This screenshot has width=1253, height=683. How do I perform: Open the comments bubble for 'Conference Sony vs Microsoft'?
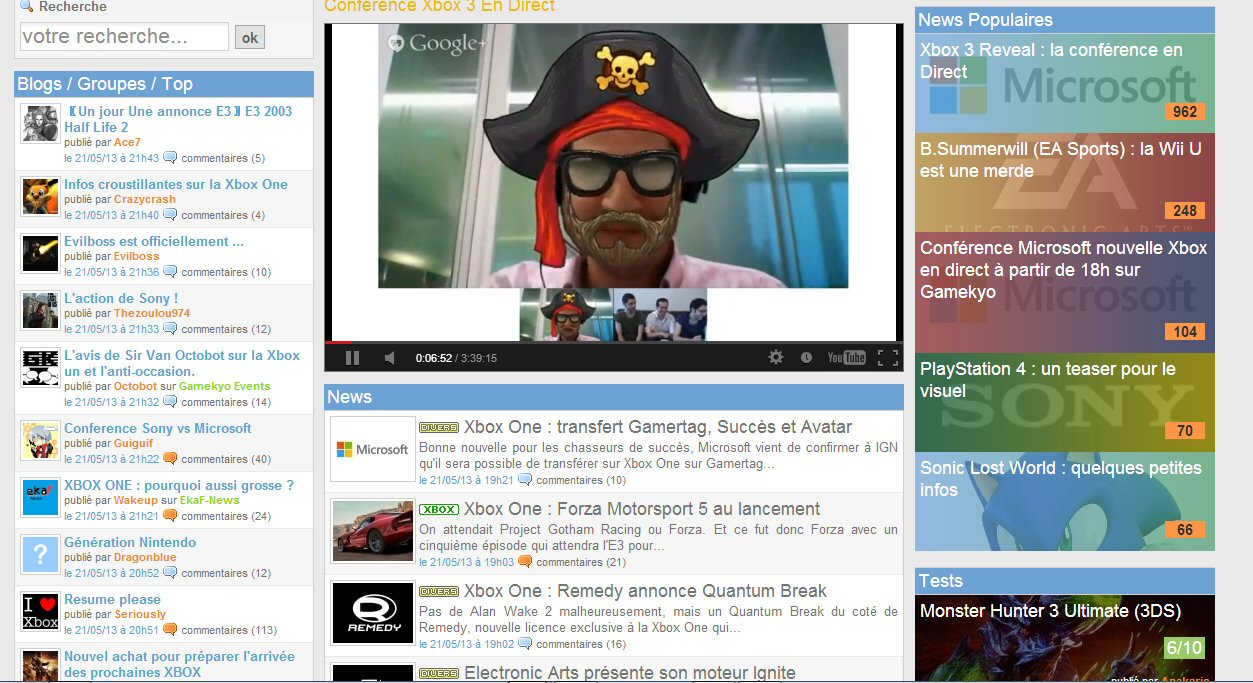(x=170, y=458)
